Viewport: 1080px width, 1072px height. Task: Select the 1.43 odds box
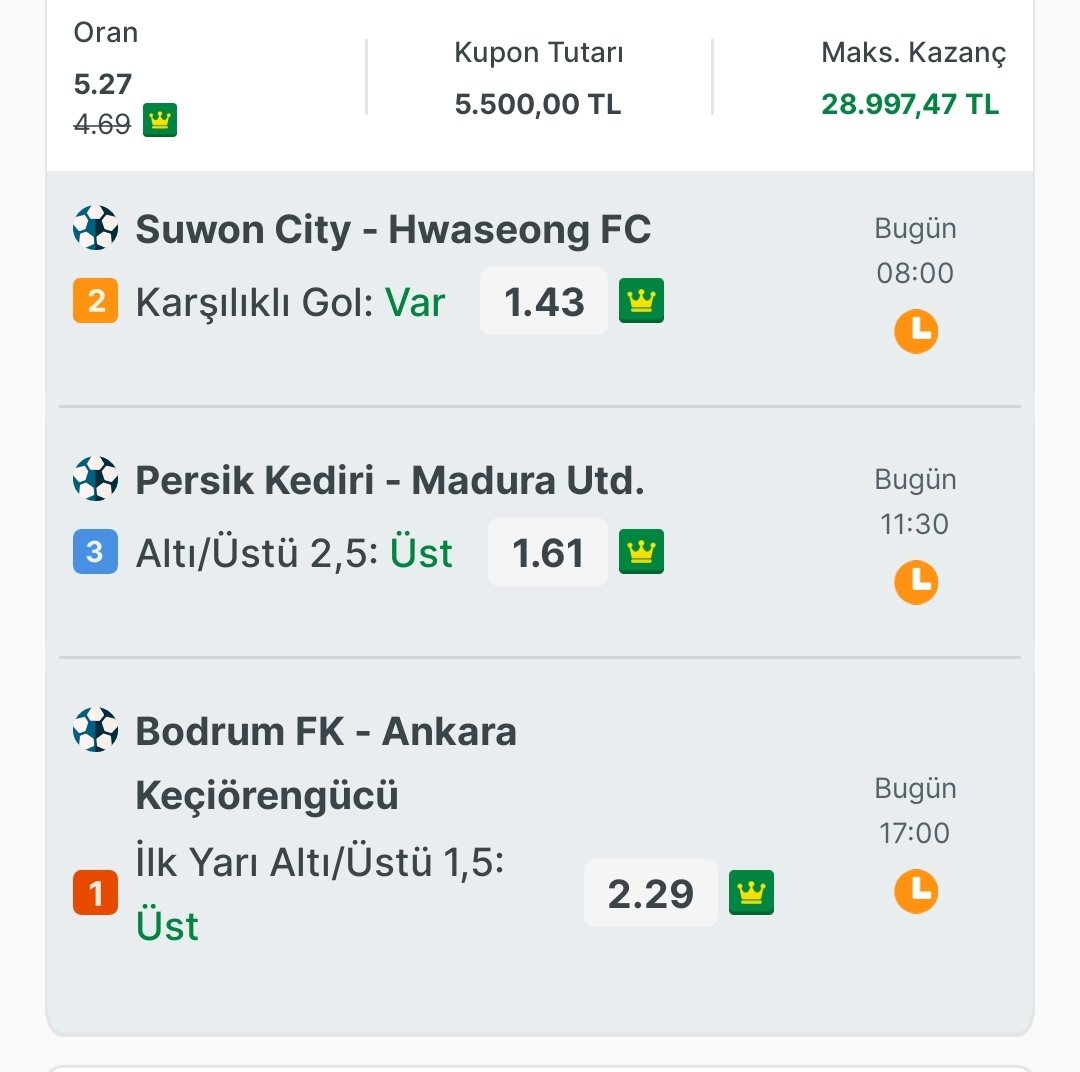tap(544, 301)
